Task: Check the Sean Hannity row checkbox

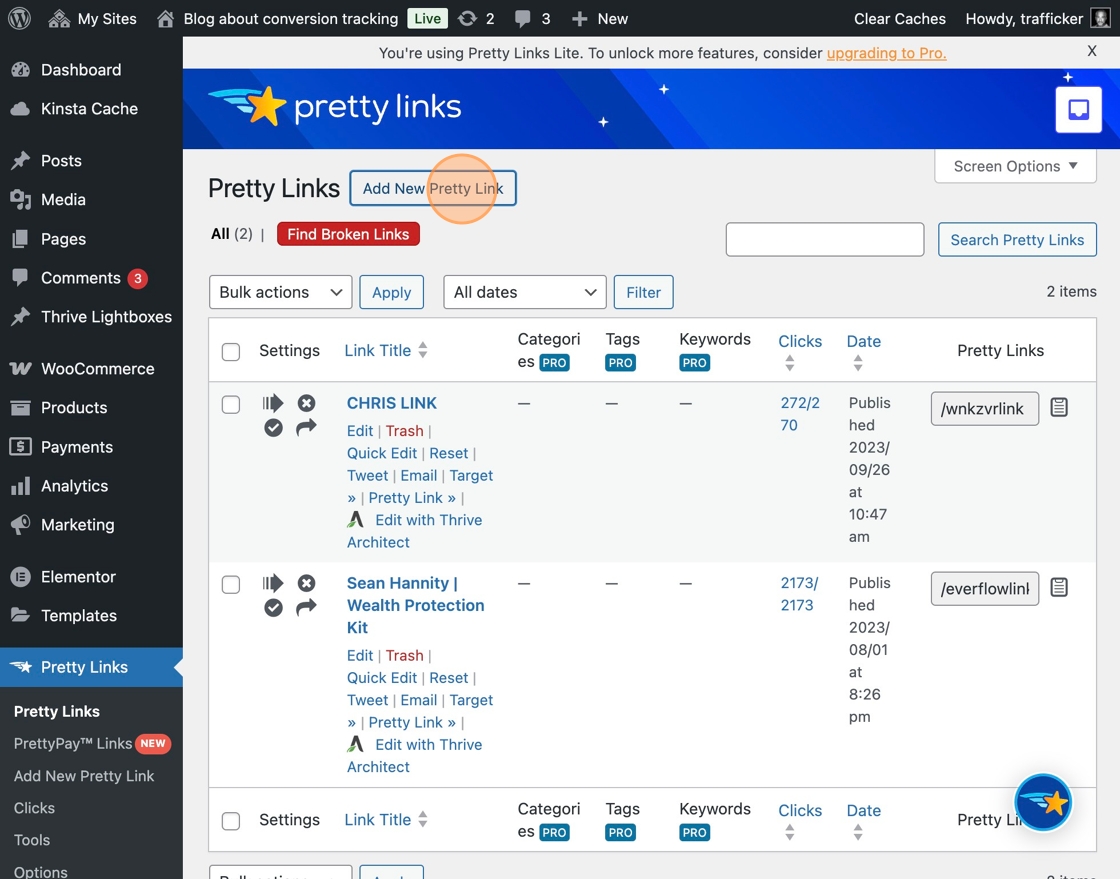Action: click(x=231, y=584)
